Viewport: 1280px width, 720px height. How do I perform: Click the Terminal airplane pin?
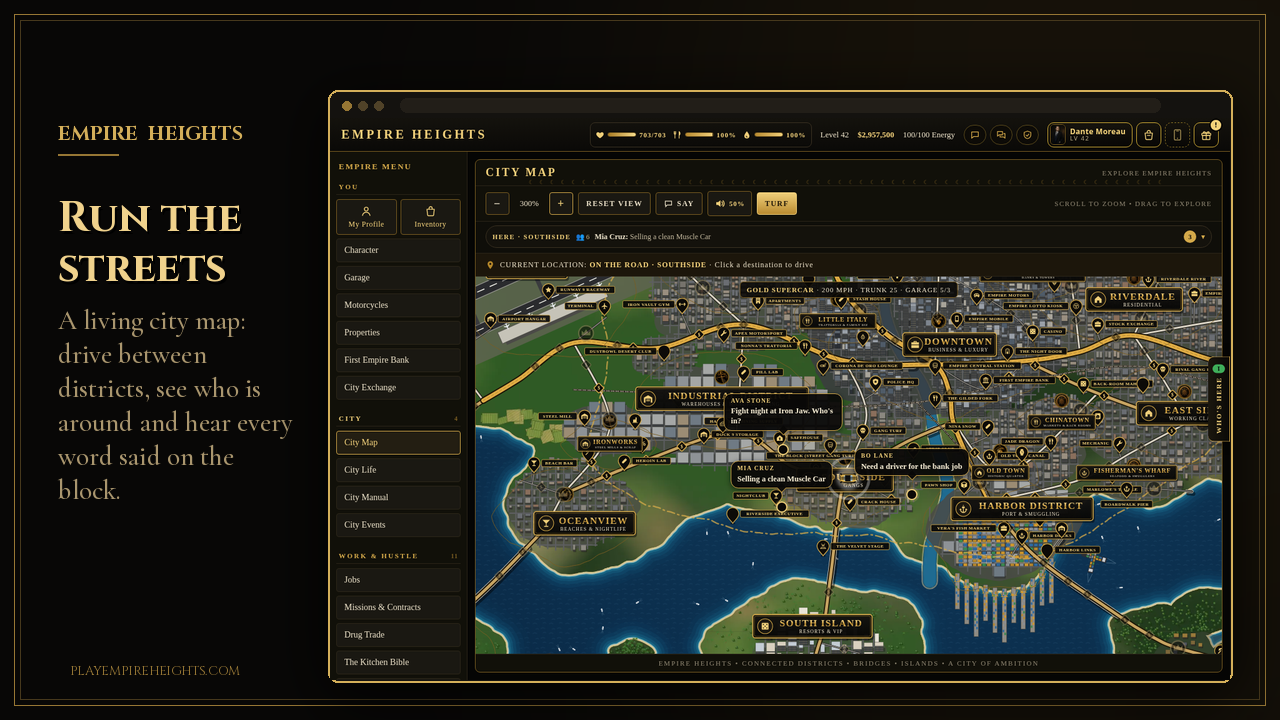[605, 305]
